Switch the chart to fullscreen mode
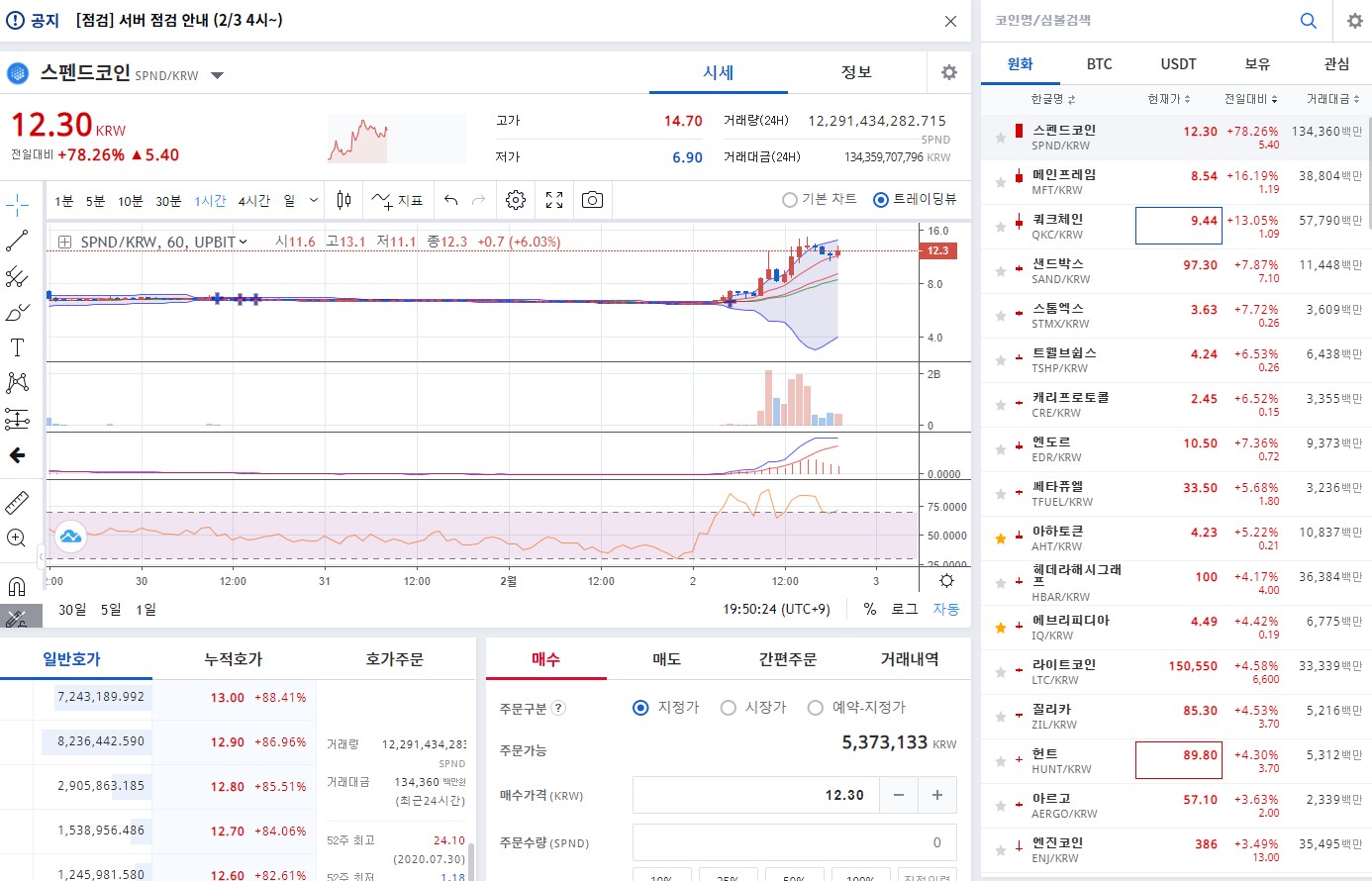The image size is (1372, 881). click(x=554, y=200)
